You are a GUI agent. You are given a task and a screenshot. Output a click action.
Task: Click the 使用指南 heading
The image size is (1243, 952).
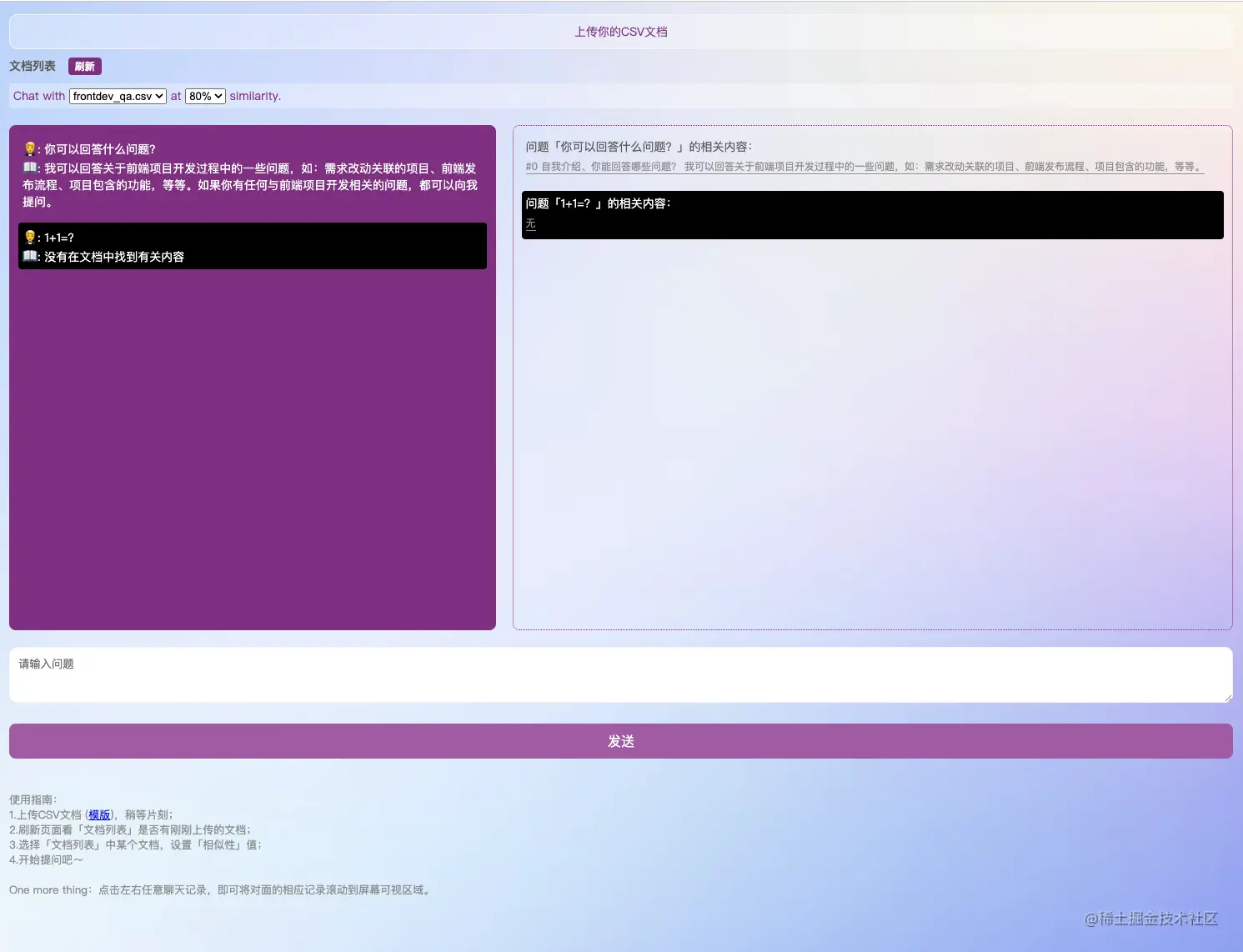click(x=33, y=800)
